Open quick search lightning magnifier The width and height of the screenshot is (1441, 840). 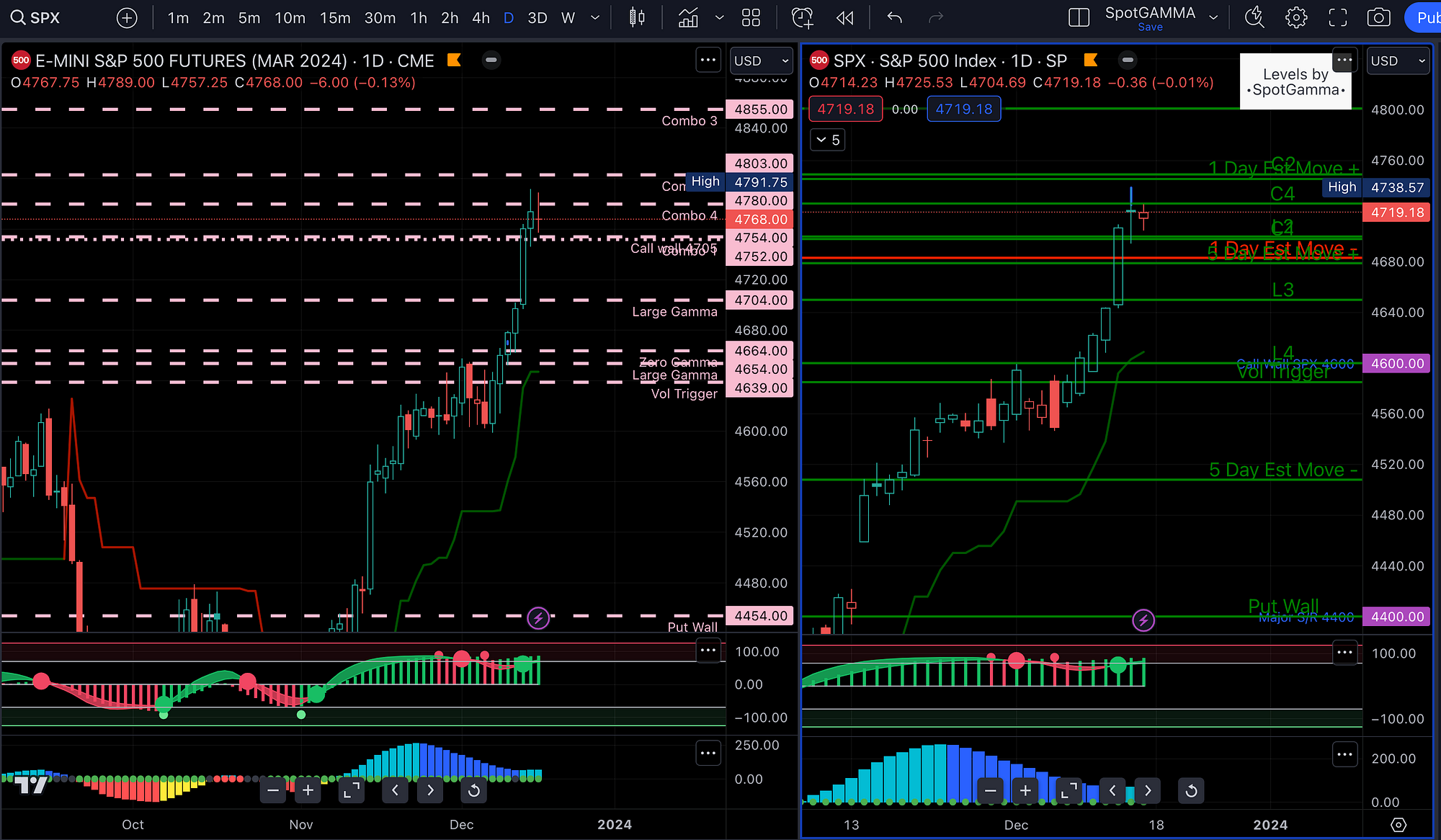point(1254,17)
